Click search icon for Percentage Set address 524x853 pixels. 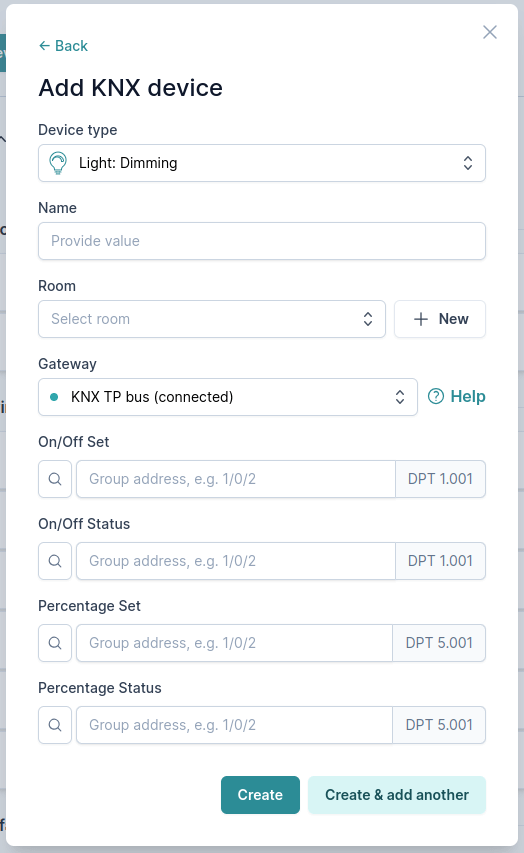pyautogui.click(x=55, y=643)
